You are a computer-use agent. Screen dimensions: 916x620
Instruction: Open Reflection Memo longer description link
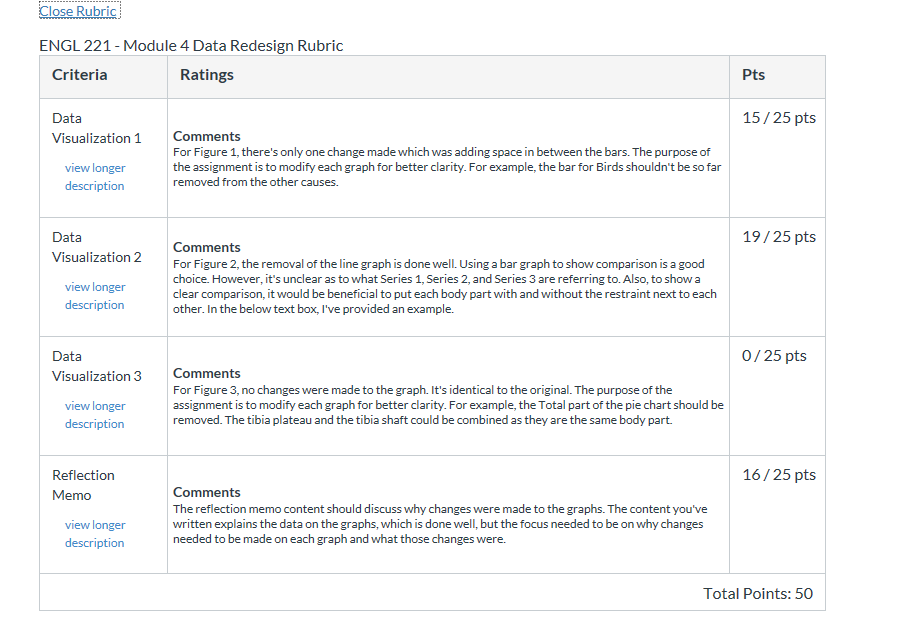point(95,534)
